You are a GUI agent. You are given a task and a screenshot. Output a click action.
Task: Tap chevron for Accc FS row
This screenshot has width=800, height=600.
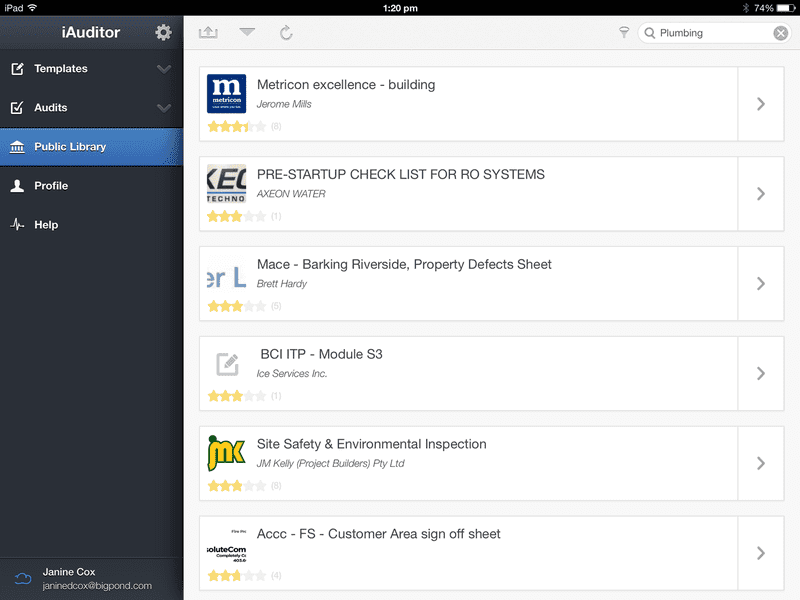(761, 553)
